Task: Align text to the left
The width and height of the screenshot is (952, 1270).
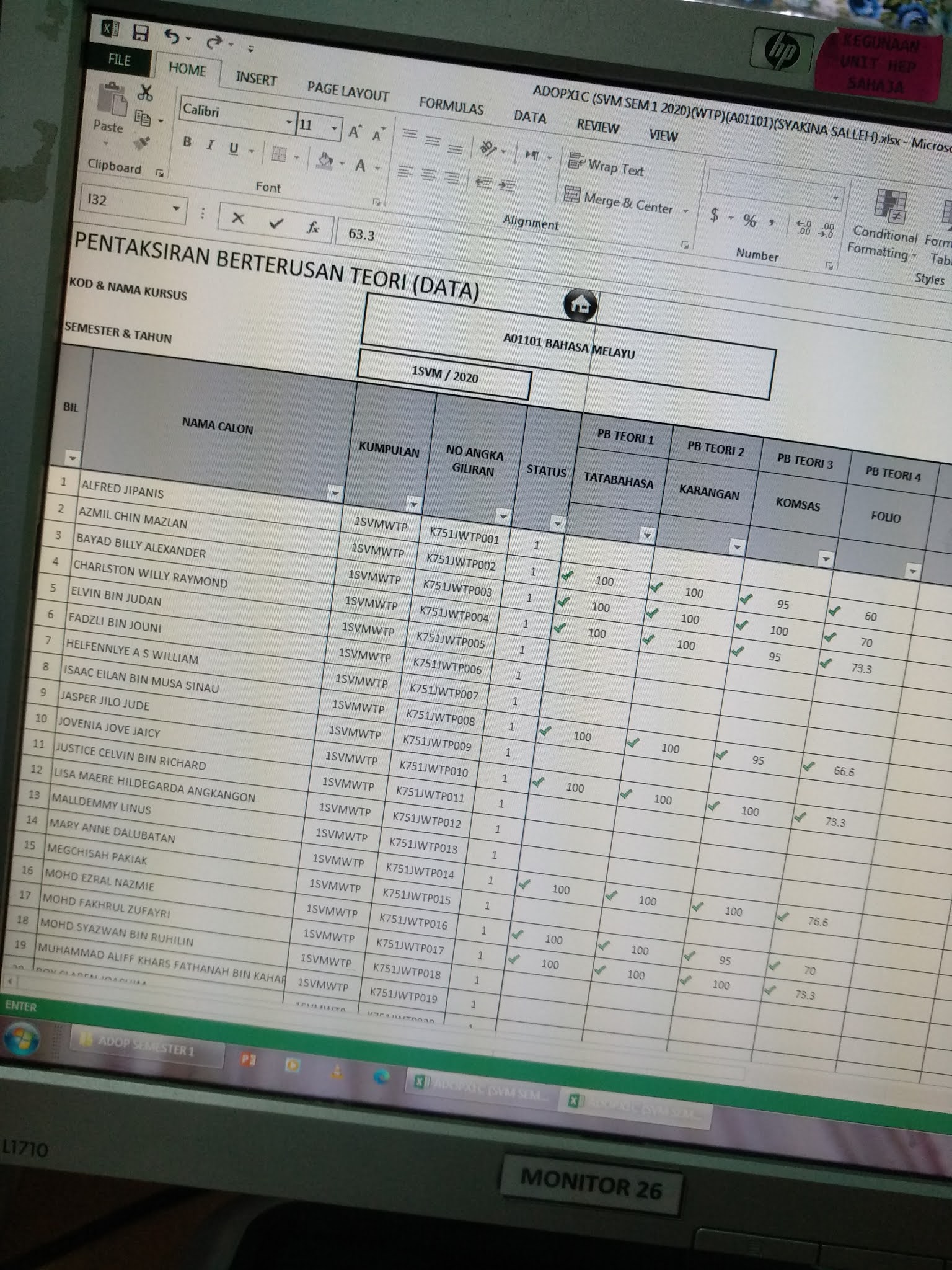Action: [405, 171]
